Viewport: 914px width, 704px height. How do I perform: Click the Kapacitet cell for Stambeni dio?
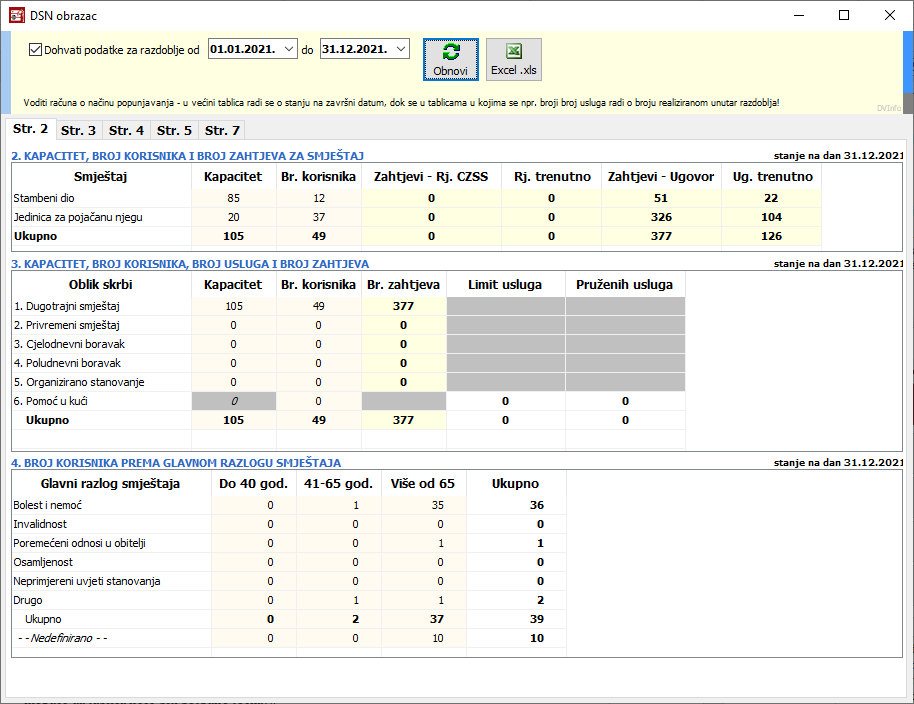click(x=233, y=198)
